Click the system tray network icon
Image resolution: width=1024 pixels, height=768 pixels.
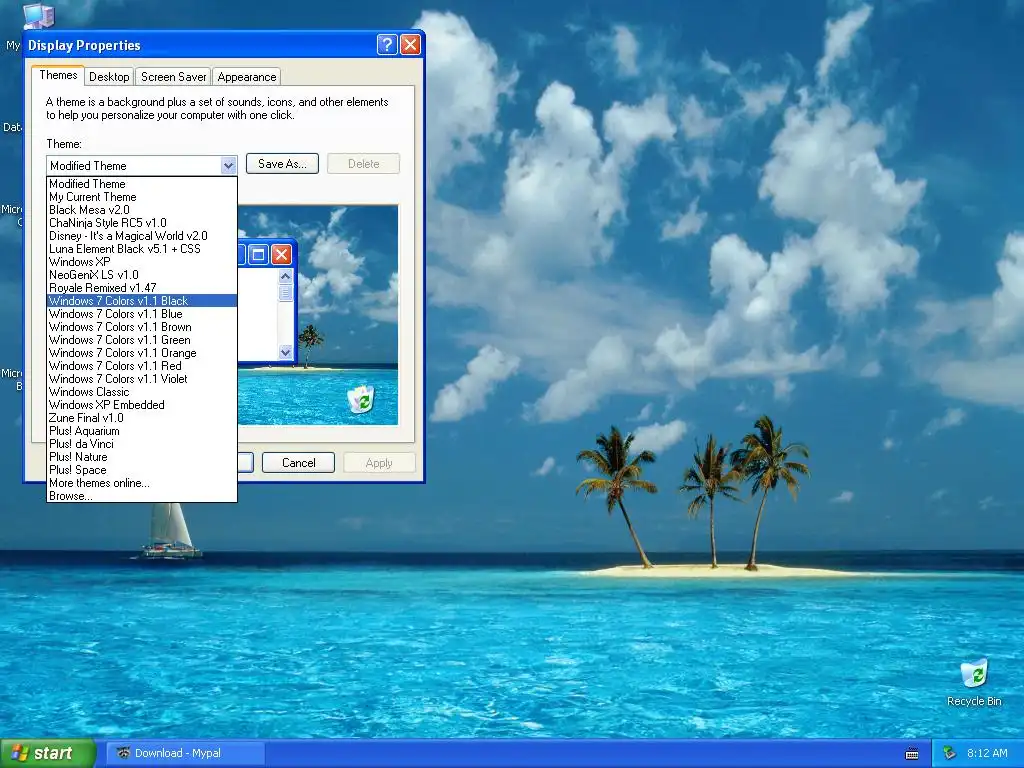point(950,753)
